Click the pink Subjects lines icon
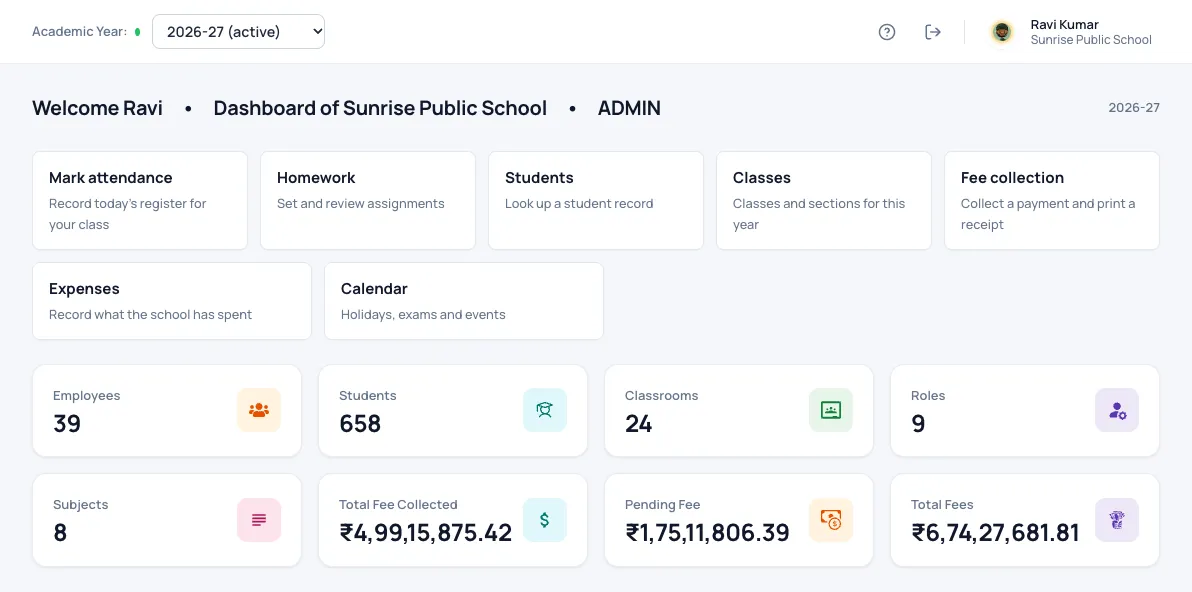 pyautogui.click(x=258, y=520)
